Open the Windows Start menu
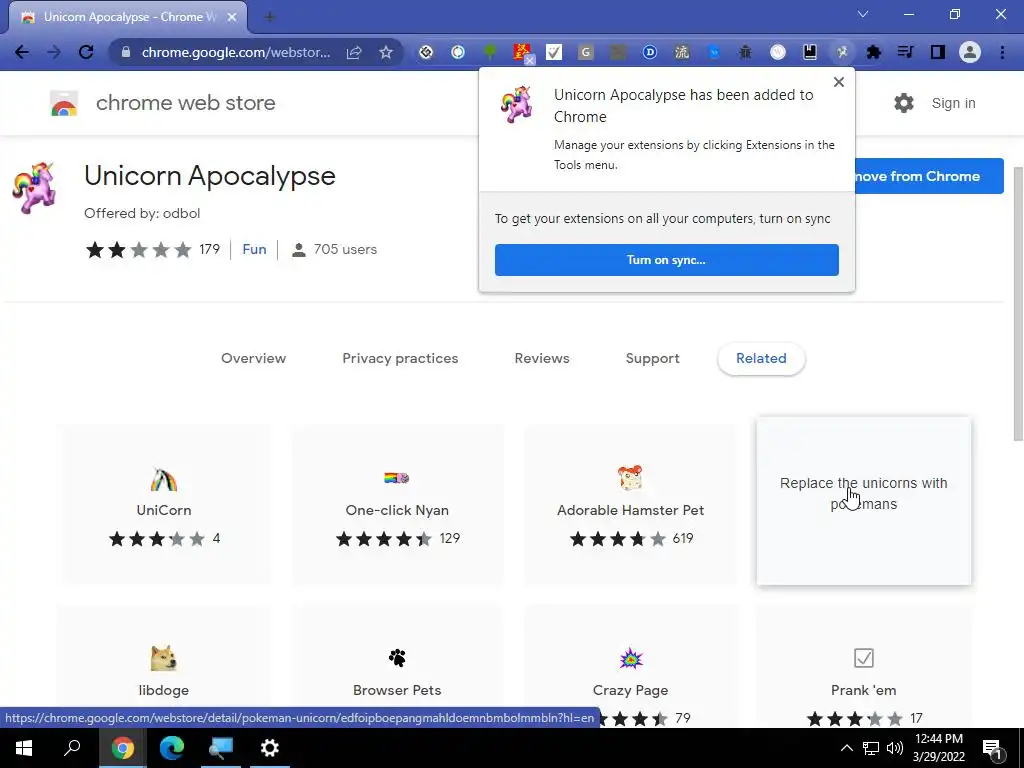The height and width of the screenshot is (768, 1024). point(24,748)
